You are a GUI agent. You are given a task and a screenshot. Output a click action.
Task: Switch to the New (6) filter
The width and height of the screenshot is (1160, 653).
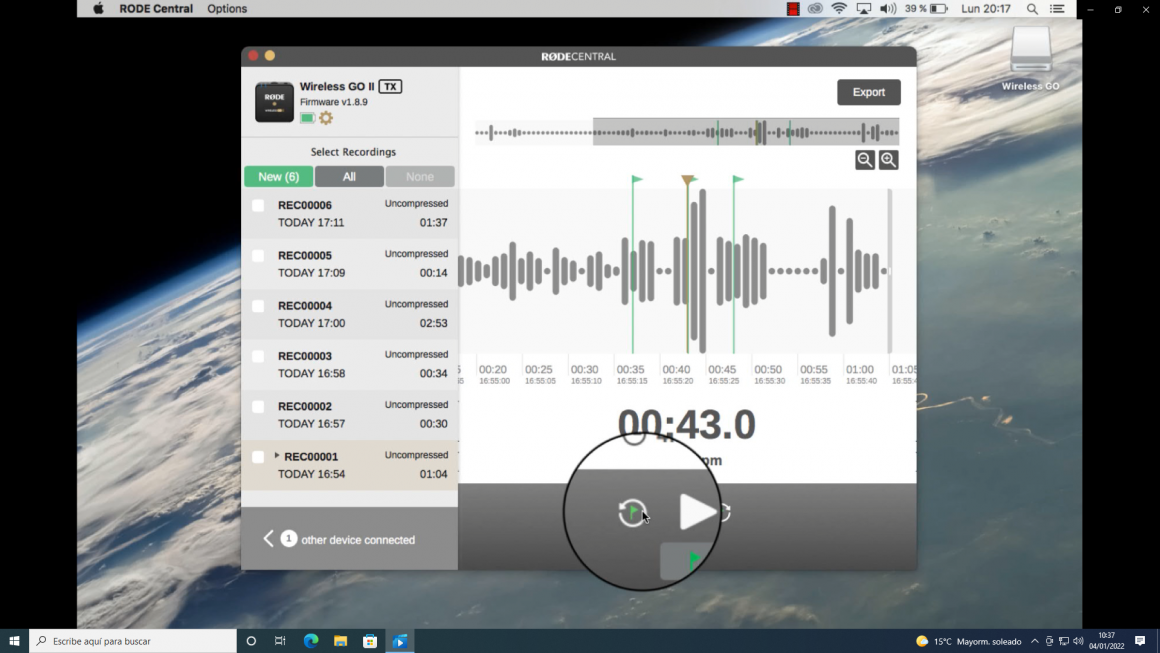coord(278,177)
